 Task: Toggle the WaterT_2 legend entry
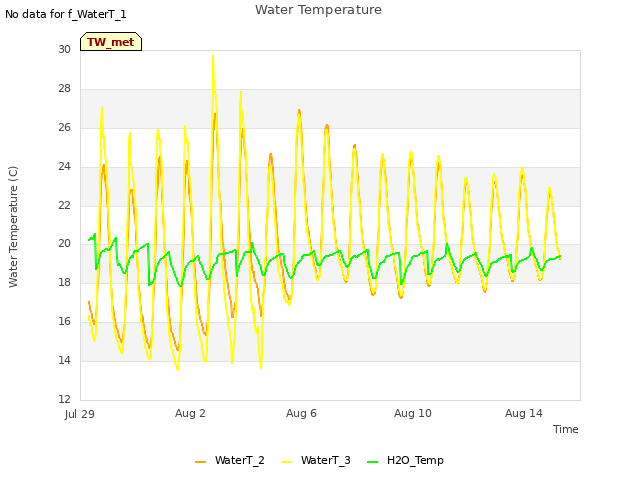(230, 460)
